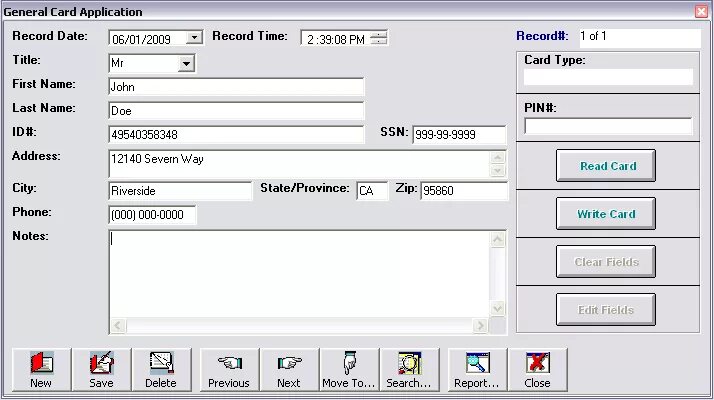Screen dimensions: 714x400
Task: Go to the Next record
Action: tap(289, 369)
